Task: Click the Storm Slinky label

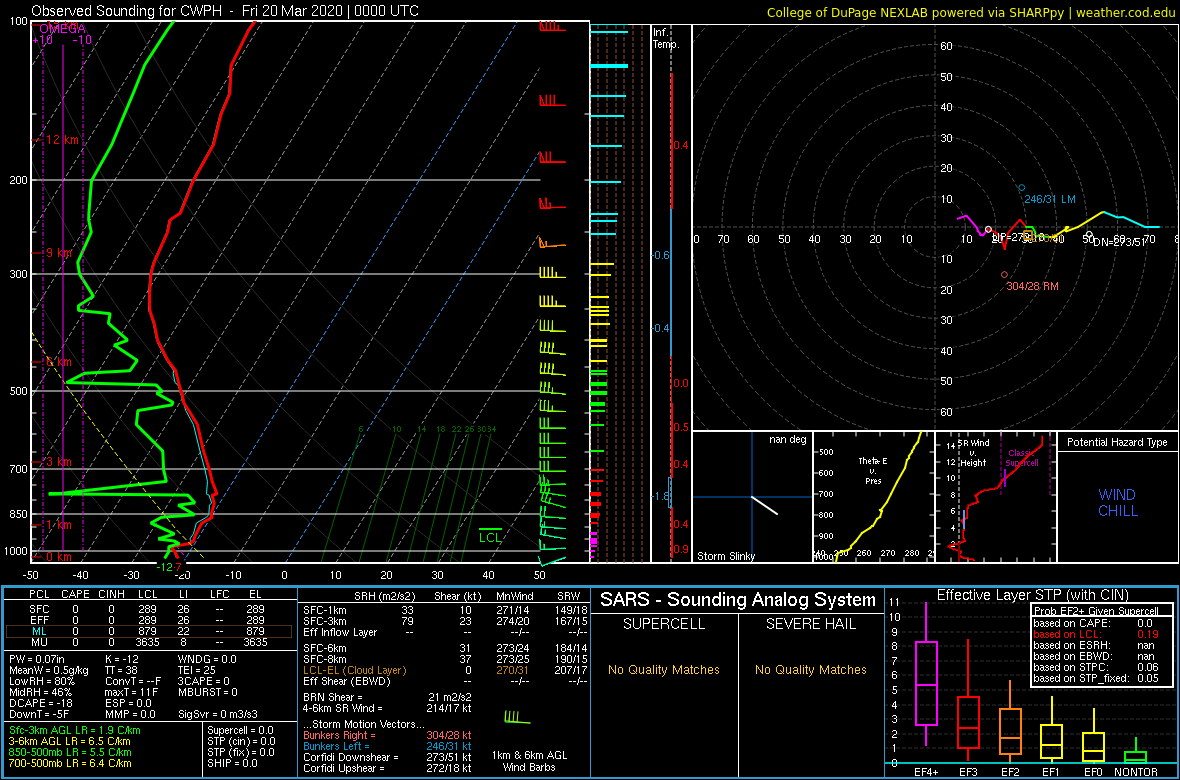Action: coord(725,556)
